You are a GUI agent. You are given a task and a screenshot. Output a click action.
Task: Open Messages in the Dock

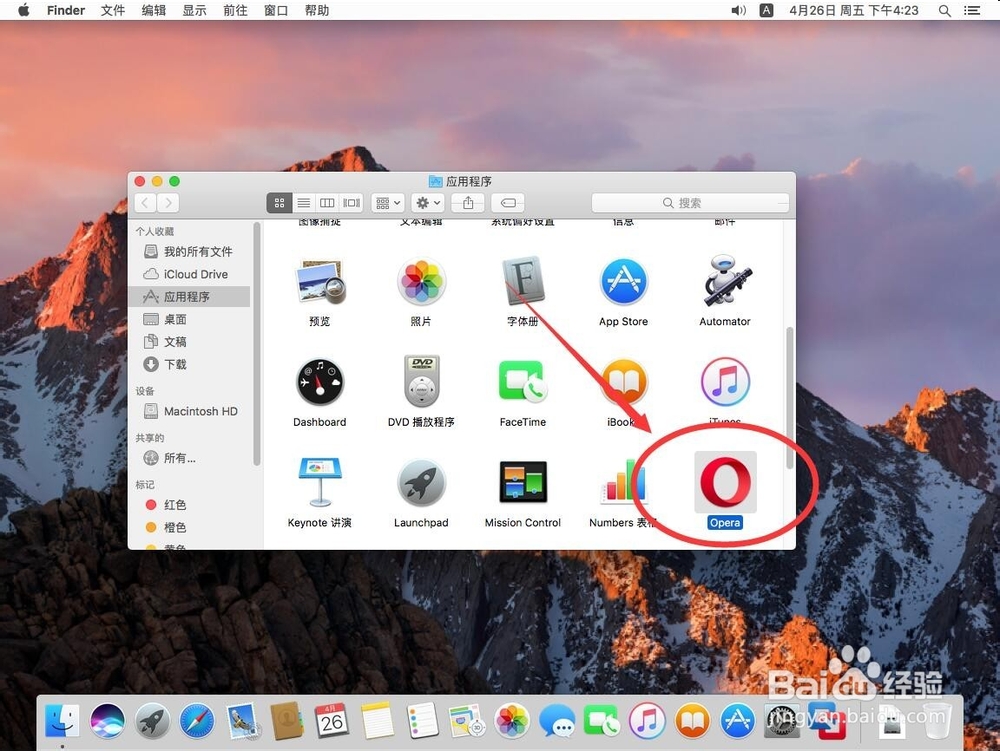557,721
